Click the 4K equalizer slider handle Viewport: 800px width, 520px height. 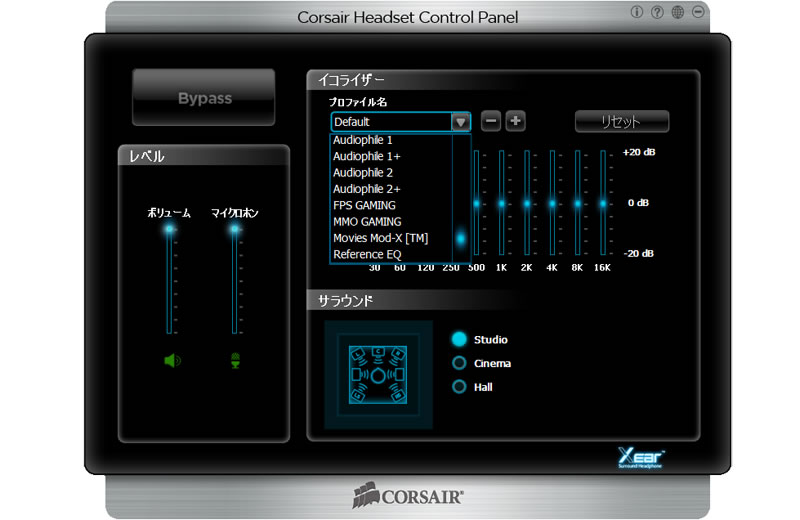click(x=552, y=204)
